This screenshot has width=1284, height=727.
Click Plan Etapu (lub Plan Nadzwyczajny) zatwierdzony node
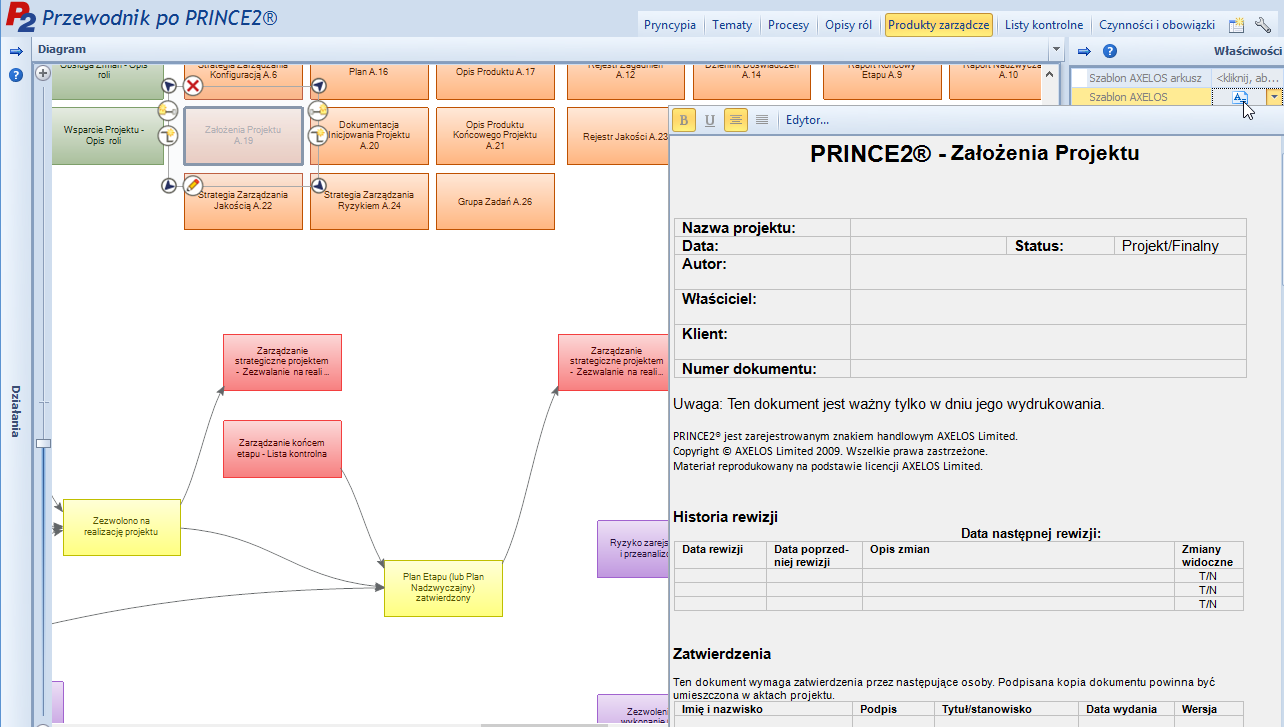(x=443, y=588)
